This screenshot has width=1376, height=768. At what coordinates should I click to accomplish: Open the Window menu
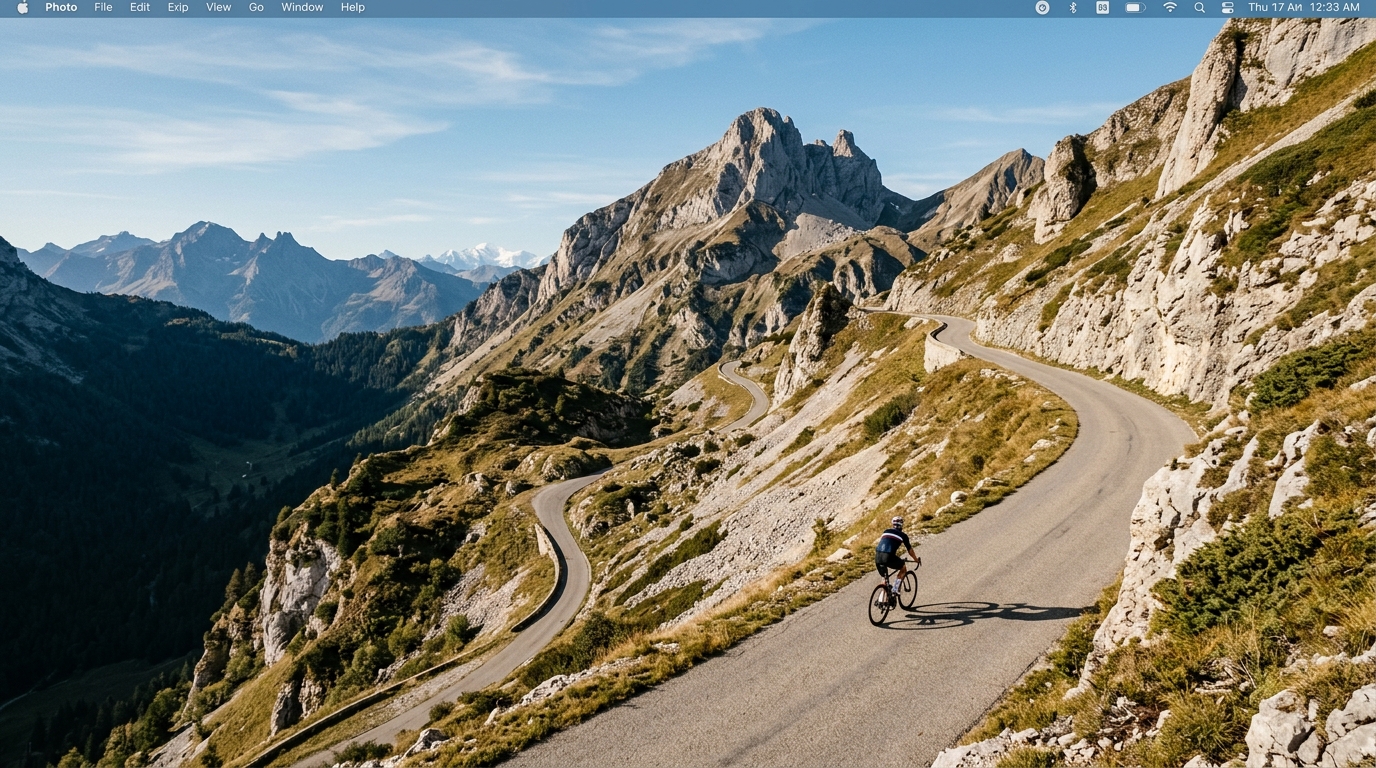(x=302, y=7)
